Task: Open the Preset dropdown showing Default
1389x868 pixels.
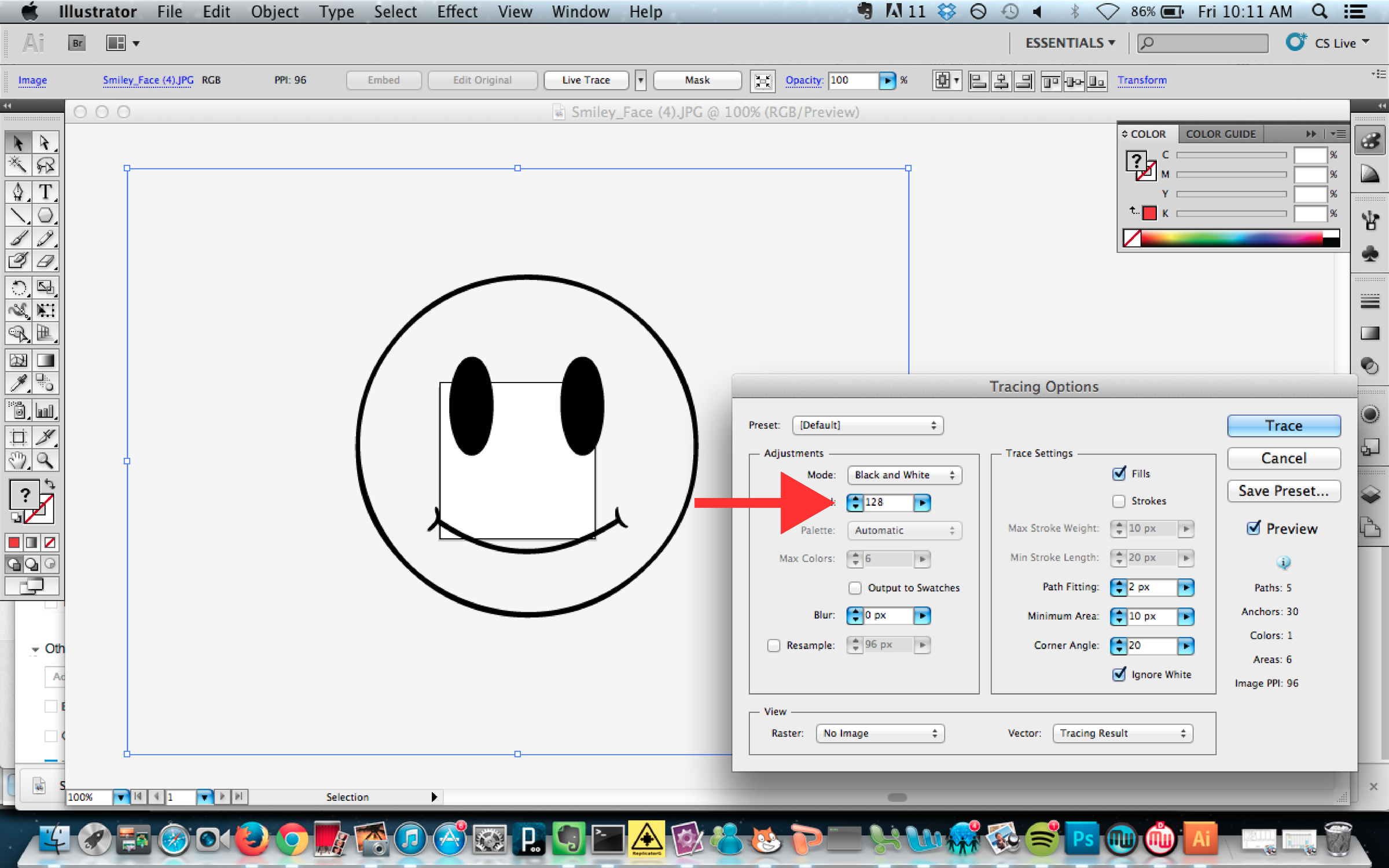Action: pos(868,425)
